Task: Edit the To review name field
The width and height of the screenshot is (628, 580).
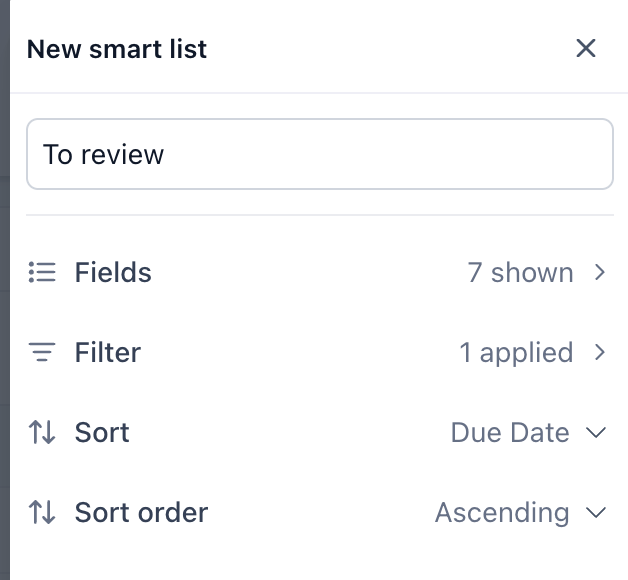Action: click(320, 154)
